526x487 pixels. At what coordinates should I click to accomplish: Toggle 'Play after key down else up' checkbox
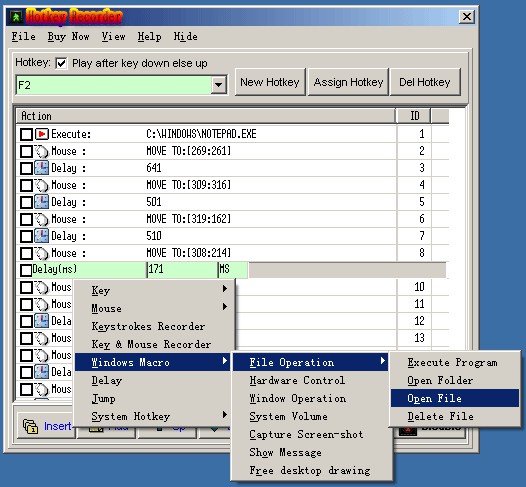tap(61, 63)
